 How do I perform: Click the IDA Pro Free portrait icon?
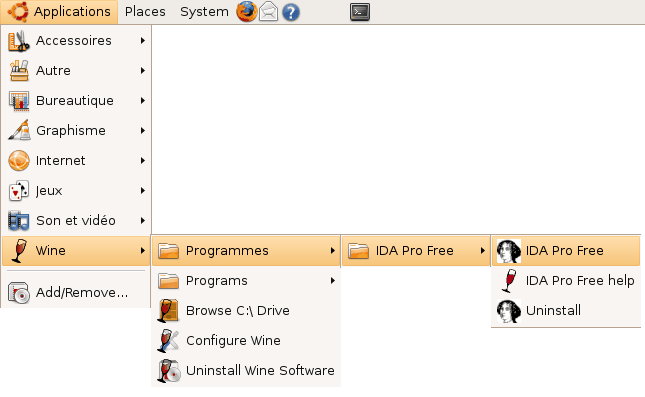coord(509,251)
